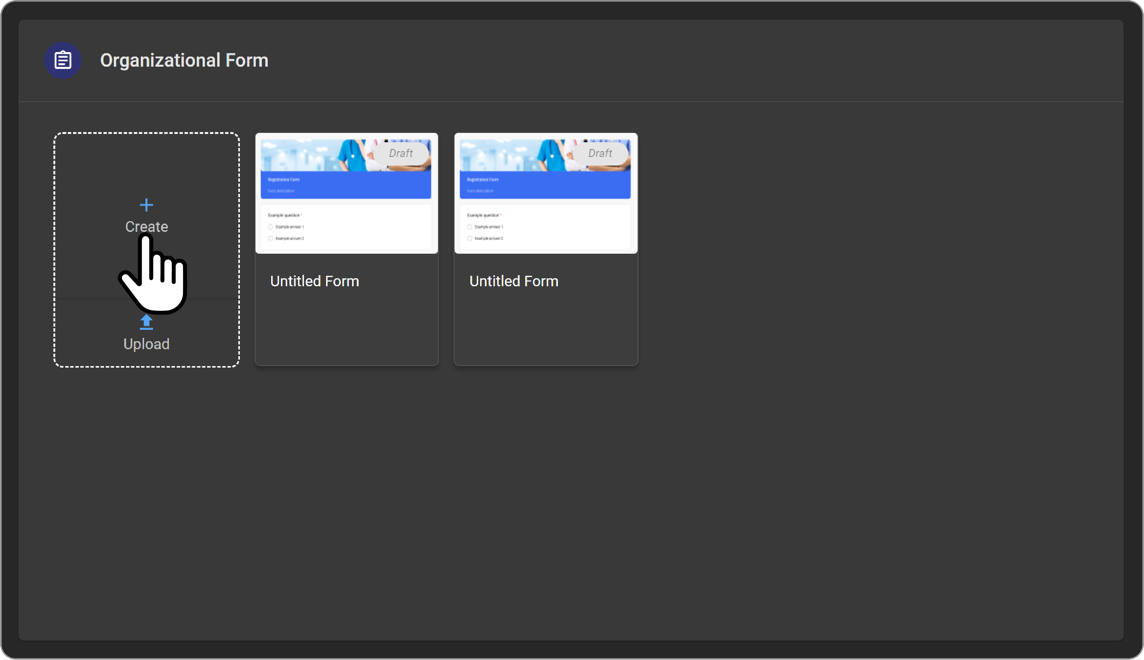Click the plus icon above Create
Screen dimensions: 1144x660
point(146,205)
